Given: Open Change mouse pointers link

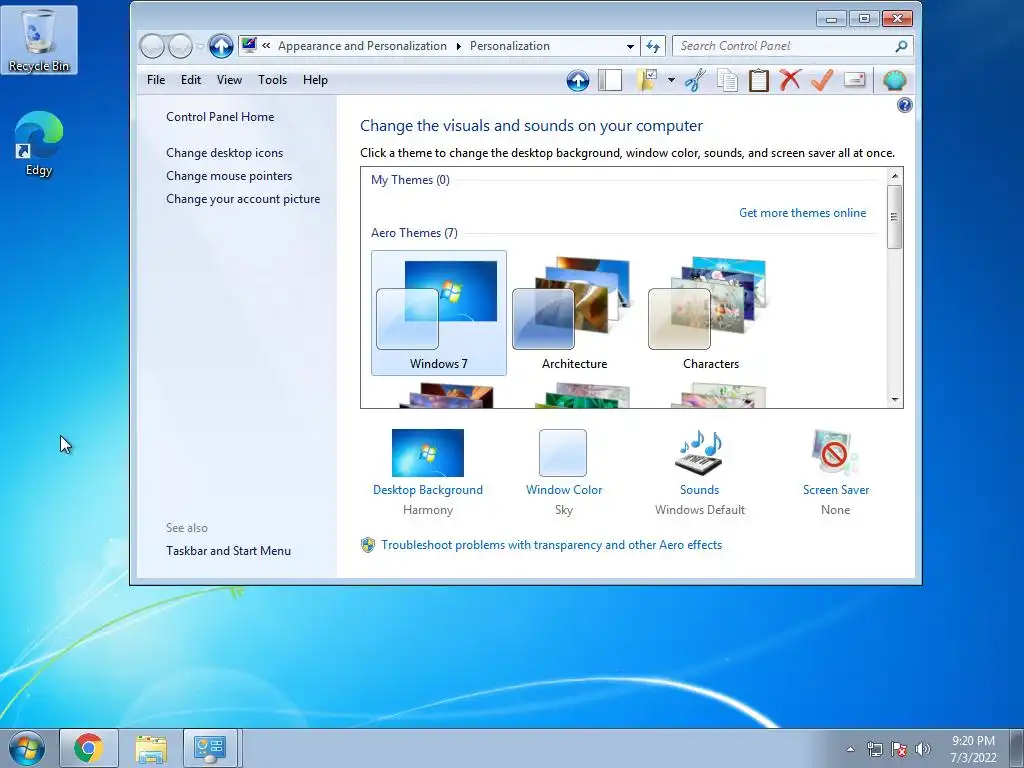Looking at the screenshot, I should [229, 176].
